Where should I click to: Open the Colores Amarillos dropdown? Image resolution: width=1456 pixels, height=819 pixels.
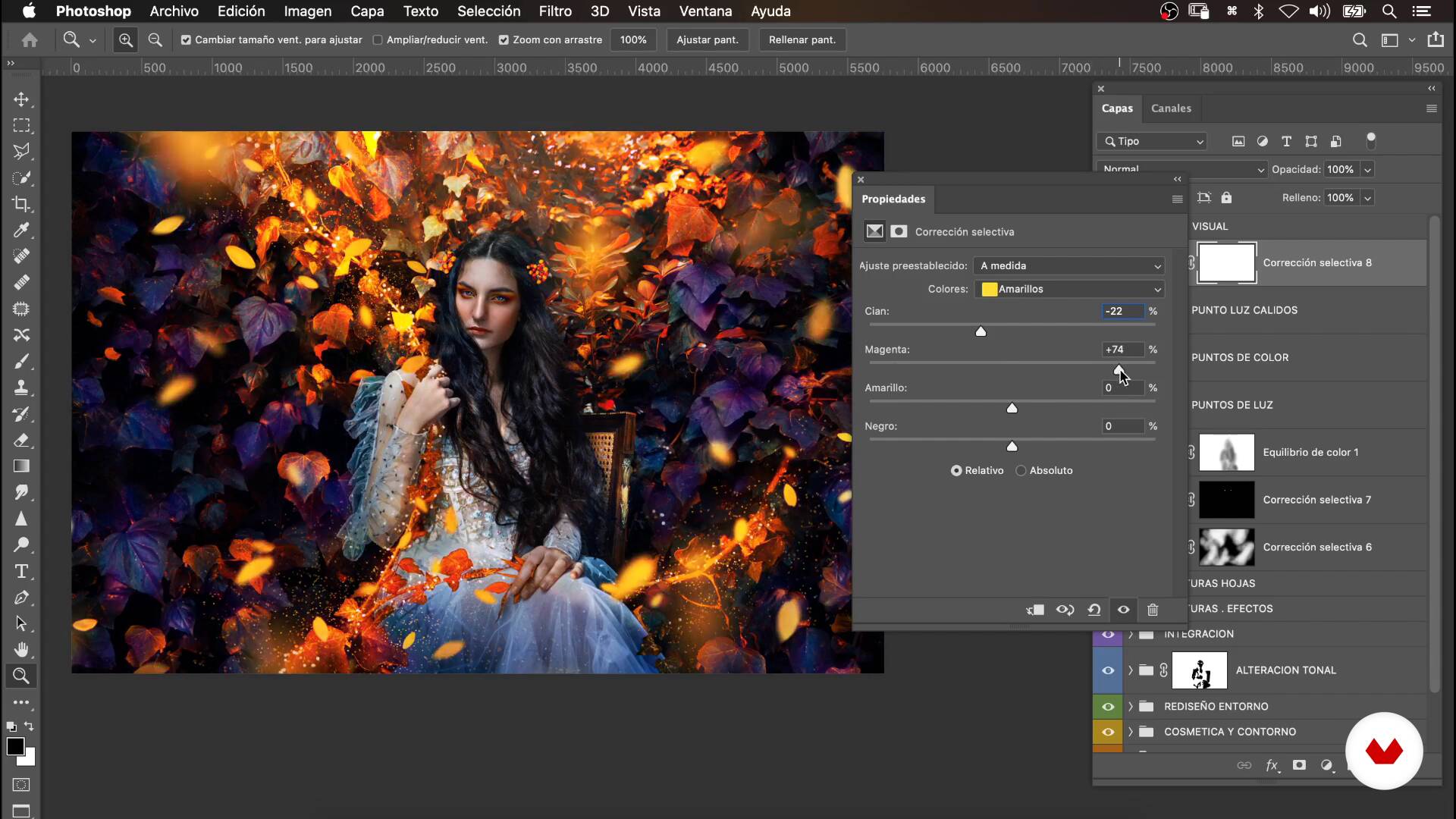coord(1071,289)
